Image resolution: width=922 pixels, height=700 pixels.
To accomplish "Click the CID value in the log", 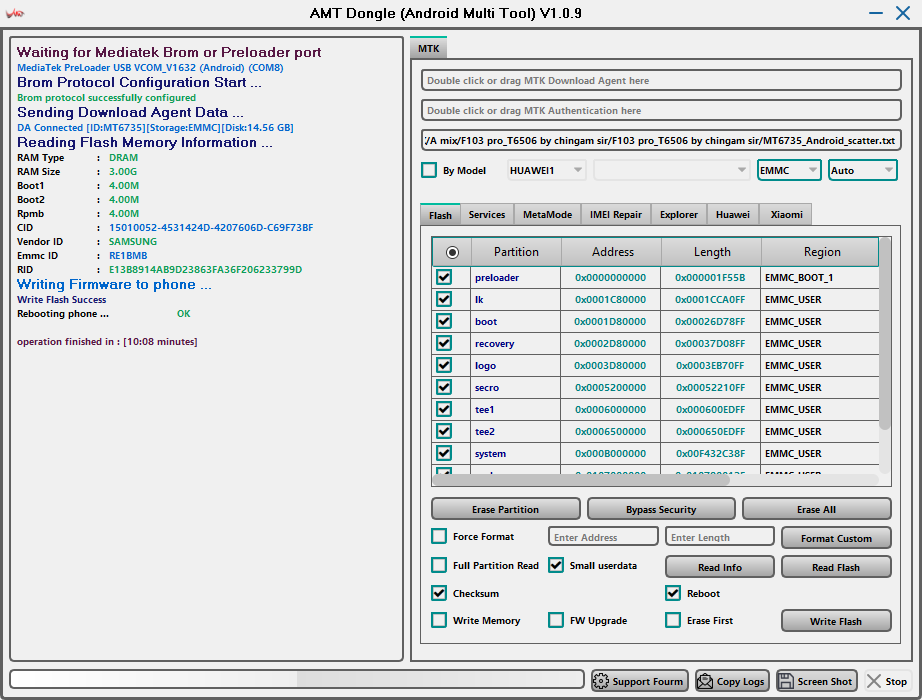I will 211,228.
